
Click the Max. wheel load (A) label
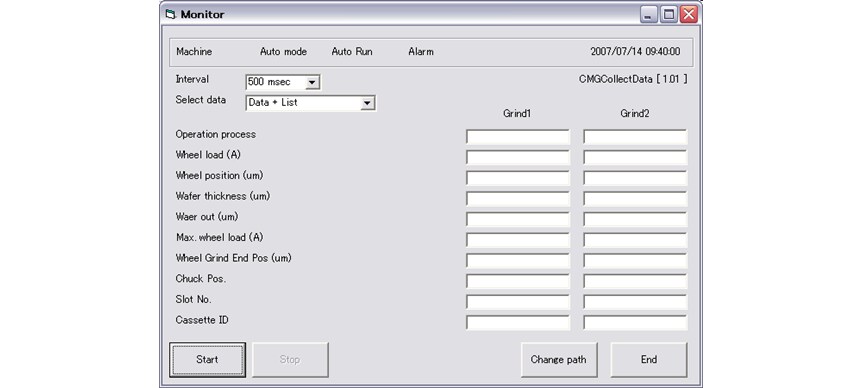219,237
